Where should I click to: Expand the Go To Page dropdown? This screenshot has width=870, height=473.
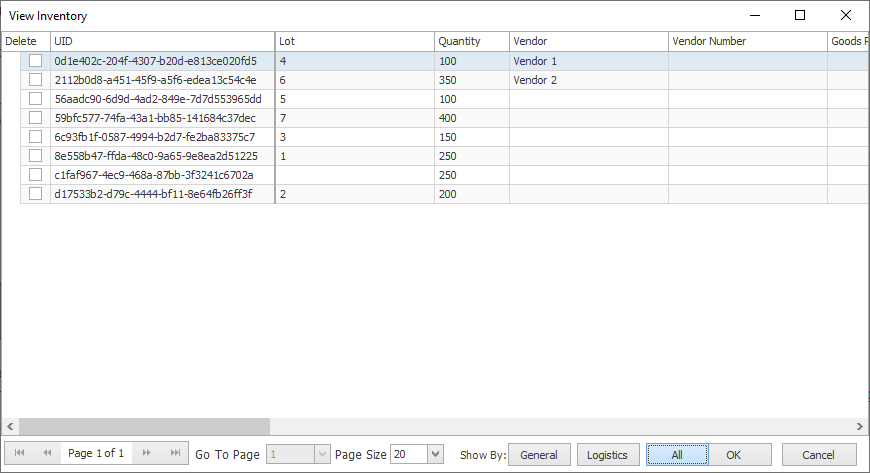point(321,454)
